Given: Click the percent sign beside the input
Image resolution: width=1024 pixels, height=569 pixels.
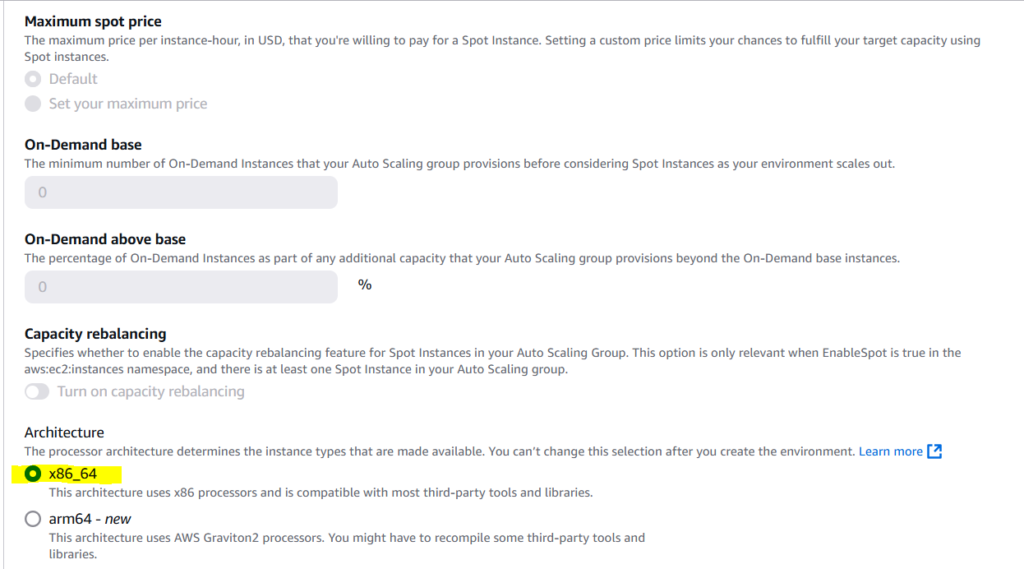Looking at the screenshot, I should (x=364, y=285).
